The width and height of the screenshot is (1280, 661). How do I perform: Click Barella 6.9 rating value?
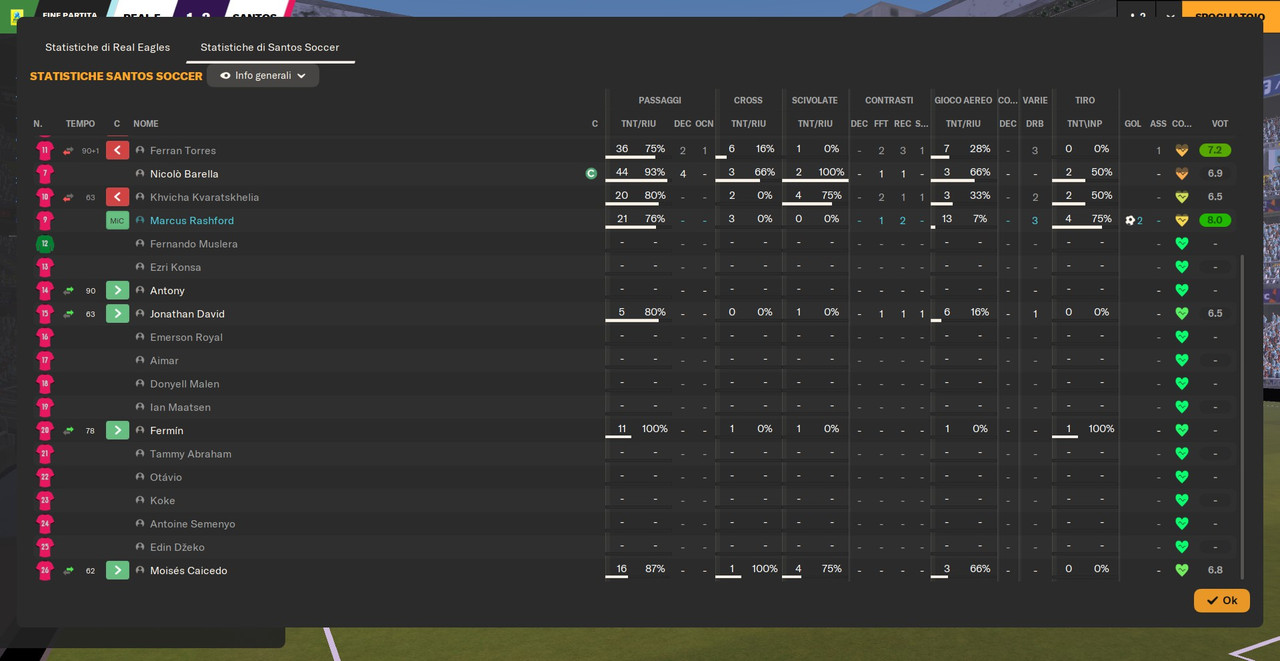pyautogui.click(x=1215, y=173)
